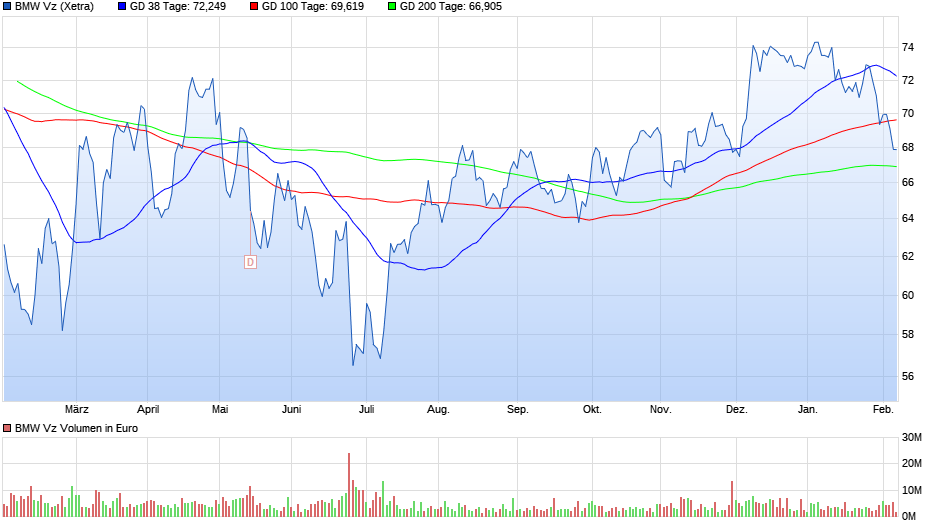Click the BMW Vz (Xetra) legend color box

(x=7, y=6)
